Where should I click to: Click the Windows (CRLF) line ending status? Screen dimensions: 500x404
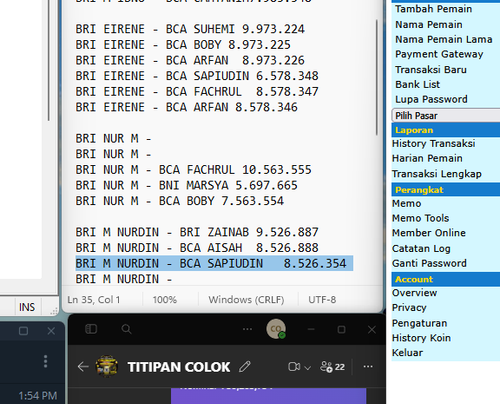click(x=246, y=300)
